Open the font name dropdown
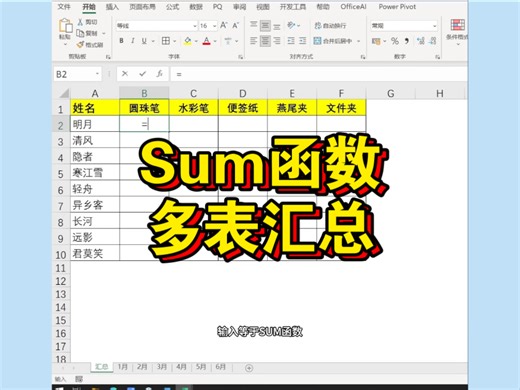This screenshot has height=390, width=520. 195,26
